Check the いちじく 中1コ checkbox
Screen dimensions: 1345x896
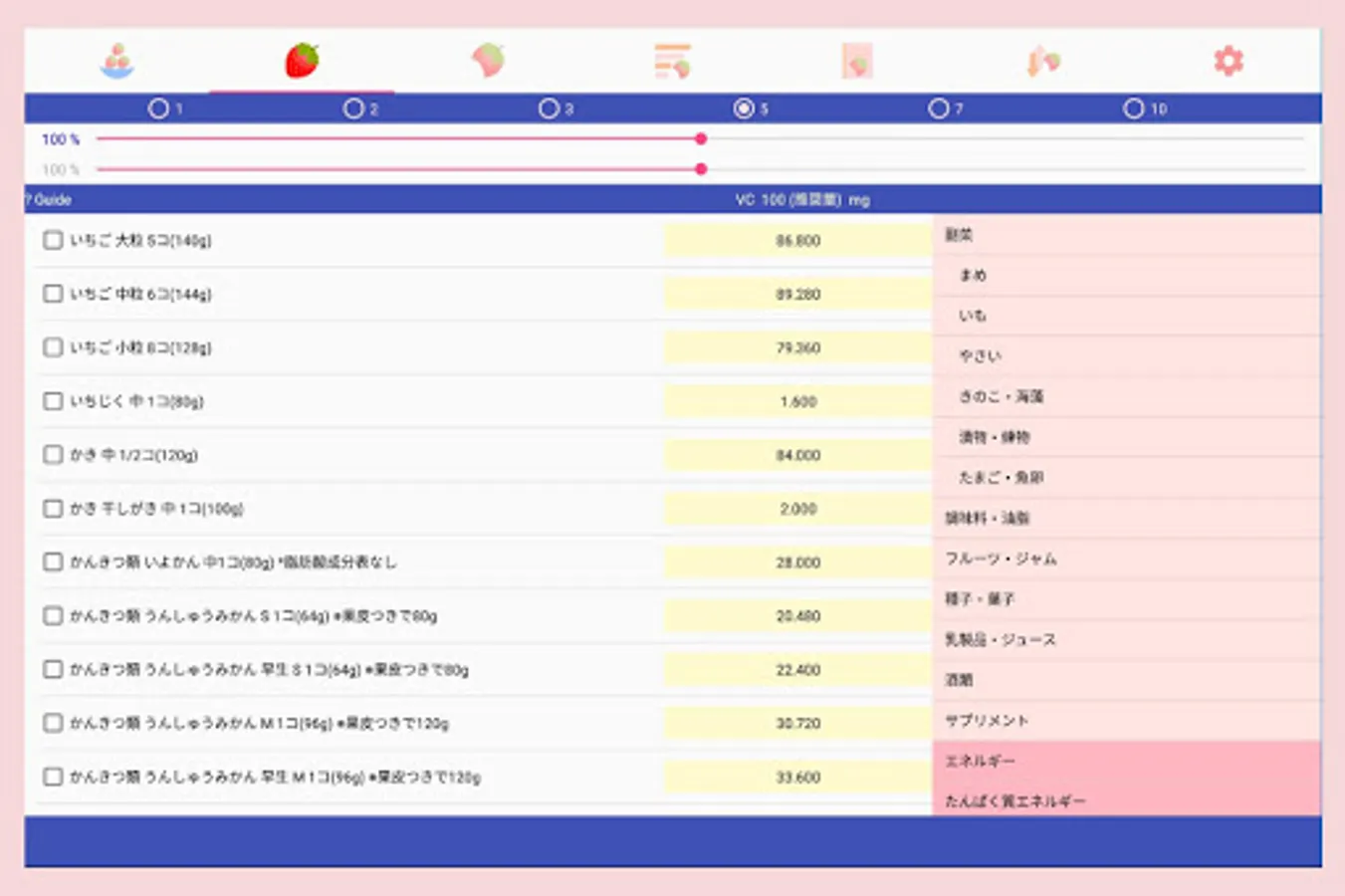point(52,400)
